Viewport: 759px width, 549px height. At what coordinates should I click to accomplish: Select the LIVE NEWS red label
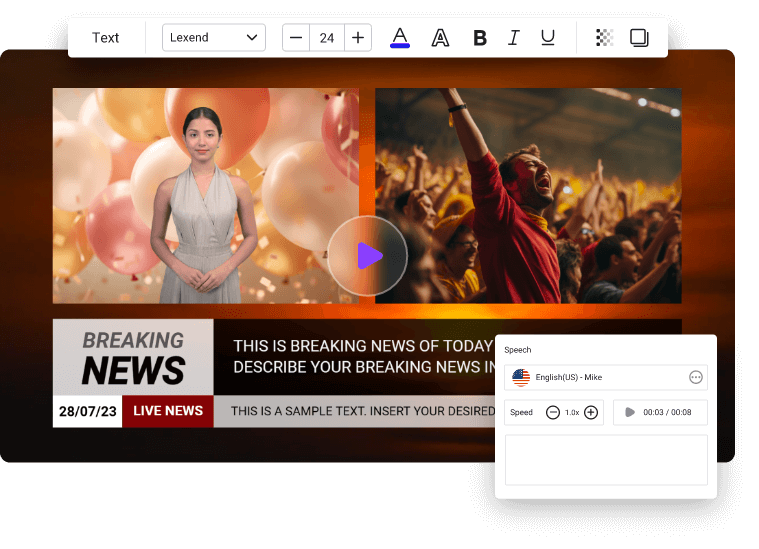point(168,411)
